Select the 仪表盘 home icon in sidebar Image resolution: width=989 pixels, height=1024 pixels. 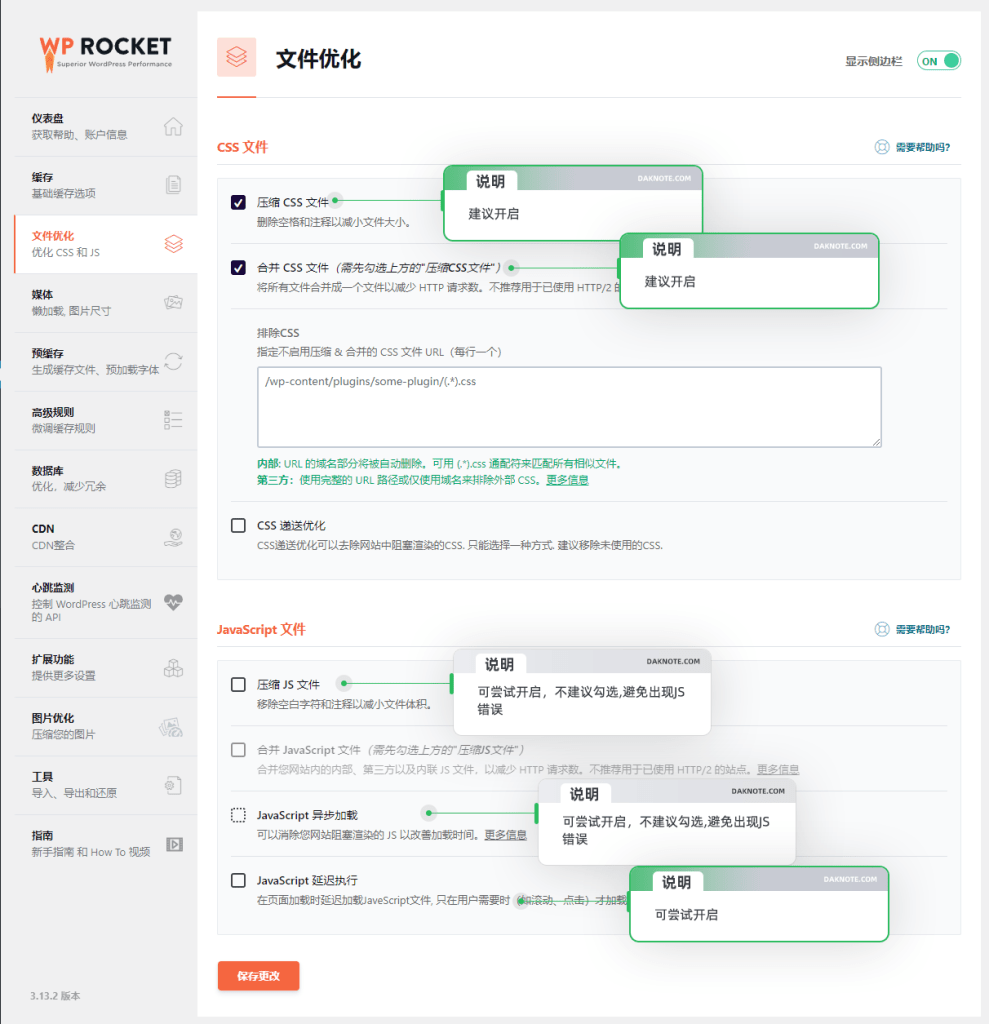pyautogui.click(x=173, y=127)
